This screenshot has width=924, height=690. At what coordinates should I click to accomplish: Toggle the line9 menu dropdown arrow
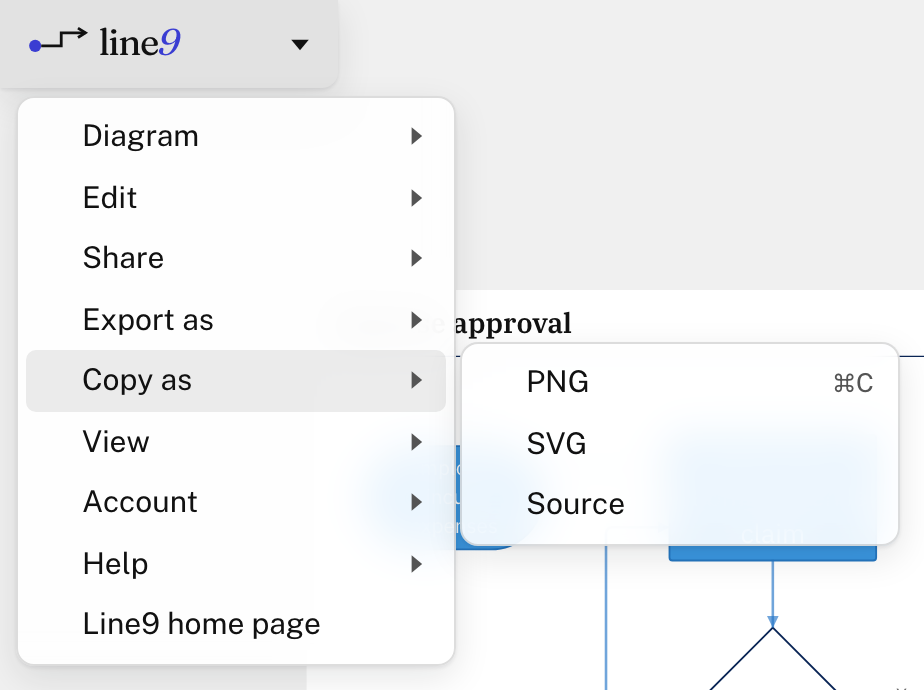[x=300, y=44]
